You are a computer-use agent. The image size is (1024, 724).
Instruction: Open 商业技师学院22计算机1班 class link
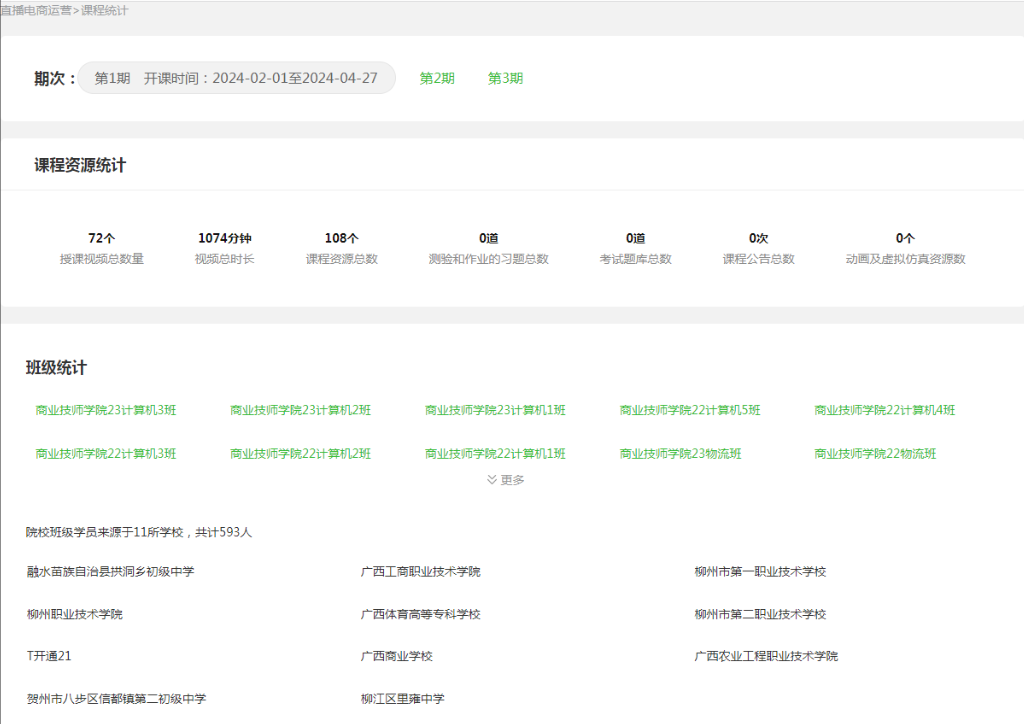tap(495, 454)
